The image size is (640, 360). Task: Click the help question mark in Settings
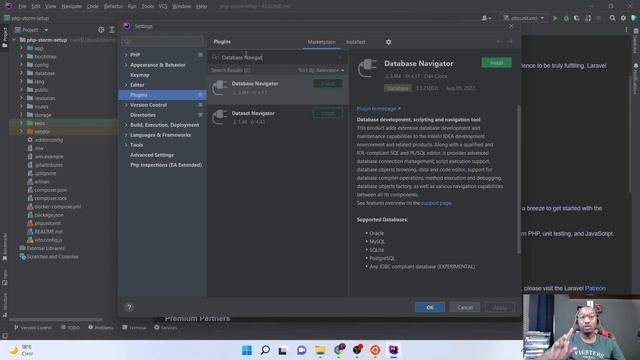[x=129, y=307]
